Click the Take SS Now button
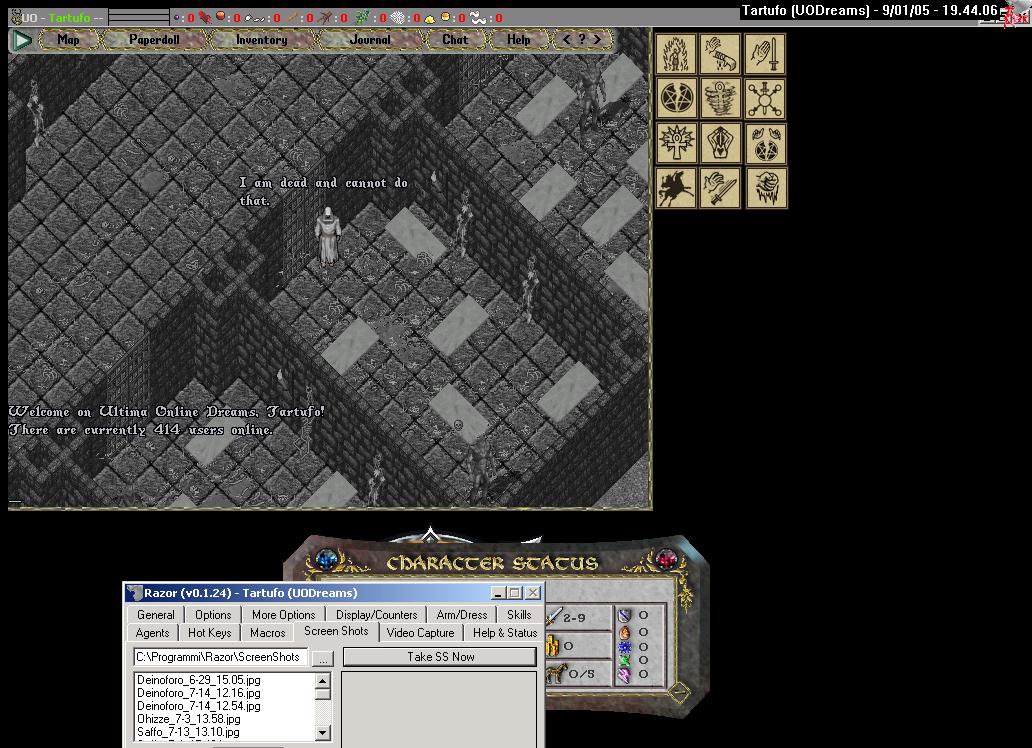Viewport: 1032px width, 748px height. click(440, 656)
